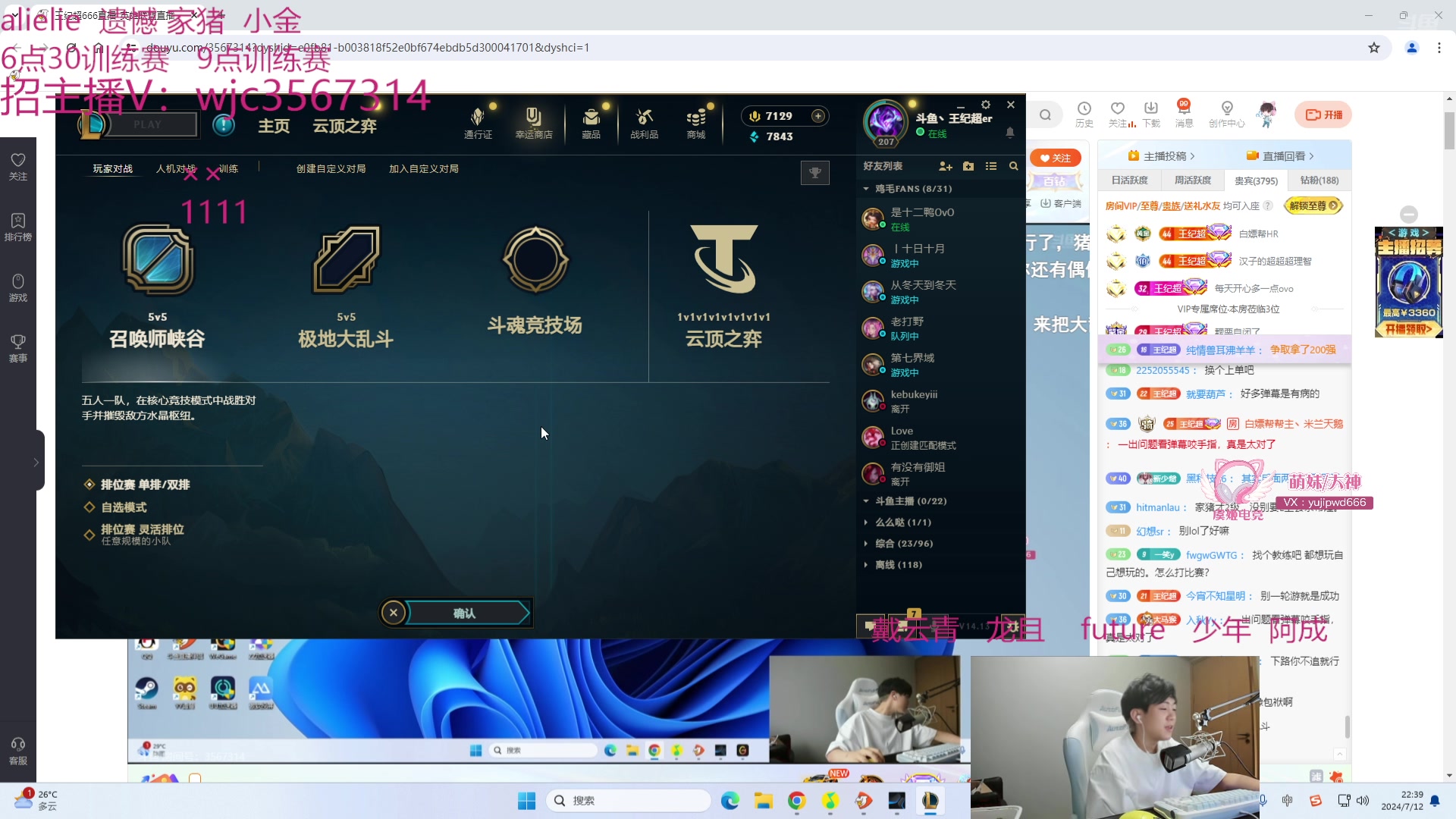This screenshot has height=819, width=1456.
Task: Open 游戏 in Douyu left sidebar
Action: (x=18, y=288)
